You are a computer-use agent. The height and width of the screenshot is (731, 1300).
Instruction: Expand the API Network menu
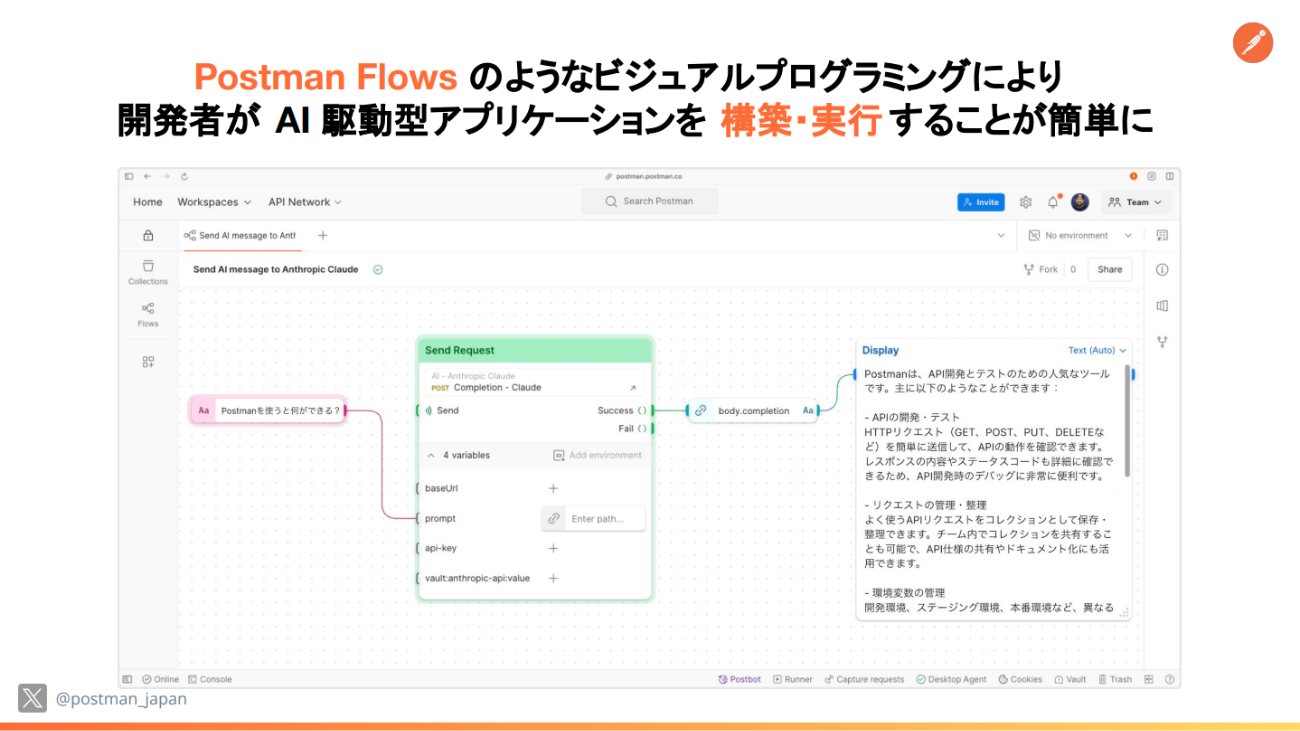point(304,202)
